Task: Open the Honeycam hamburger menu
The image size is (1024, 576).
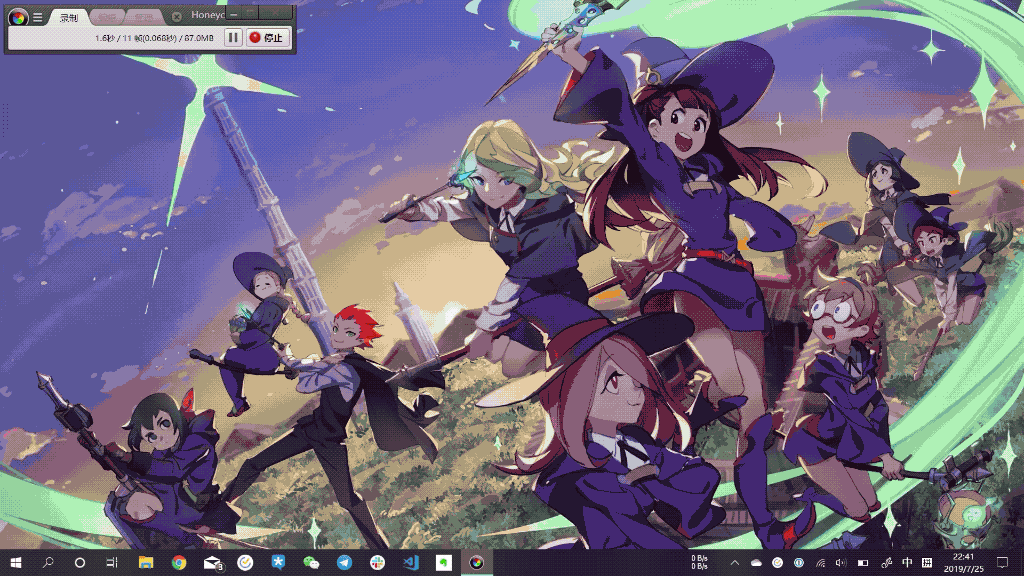Action: pos(38,18)
